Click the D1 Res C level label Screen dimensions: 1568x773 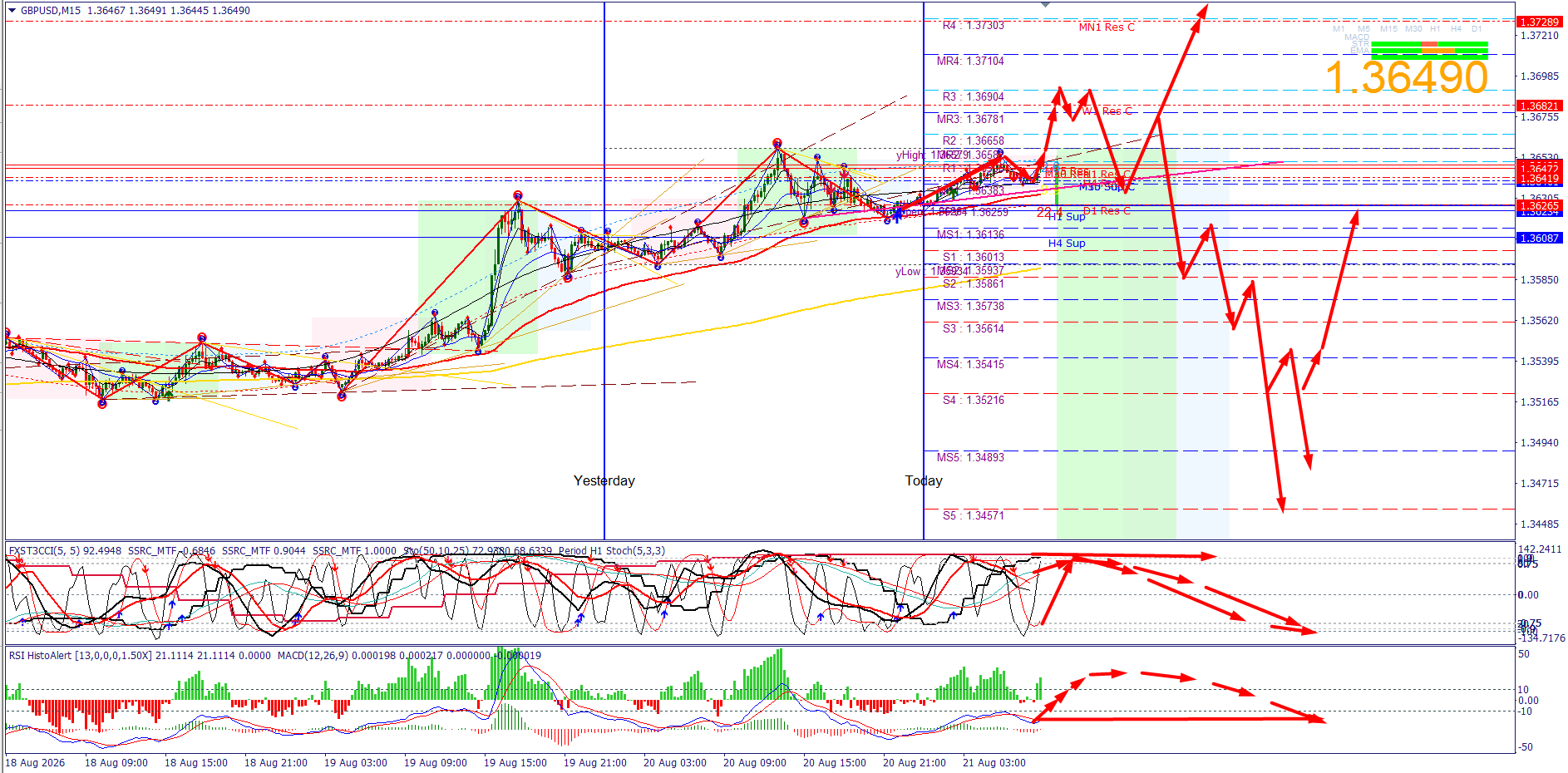(x=1107, y=211)
